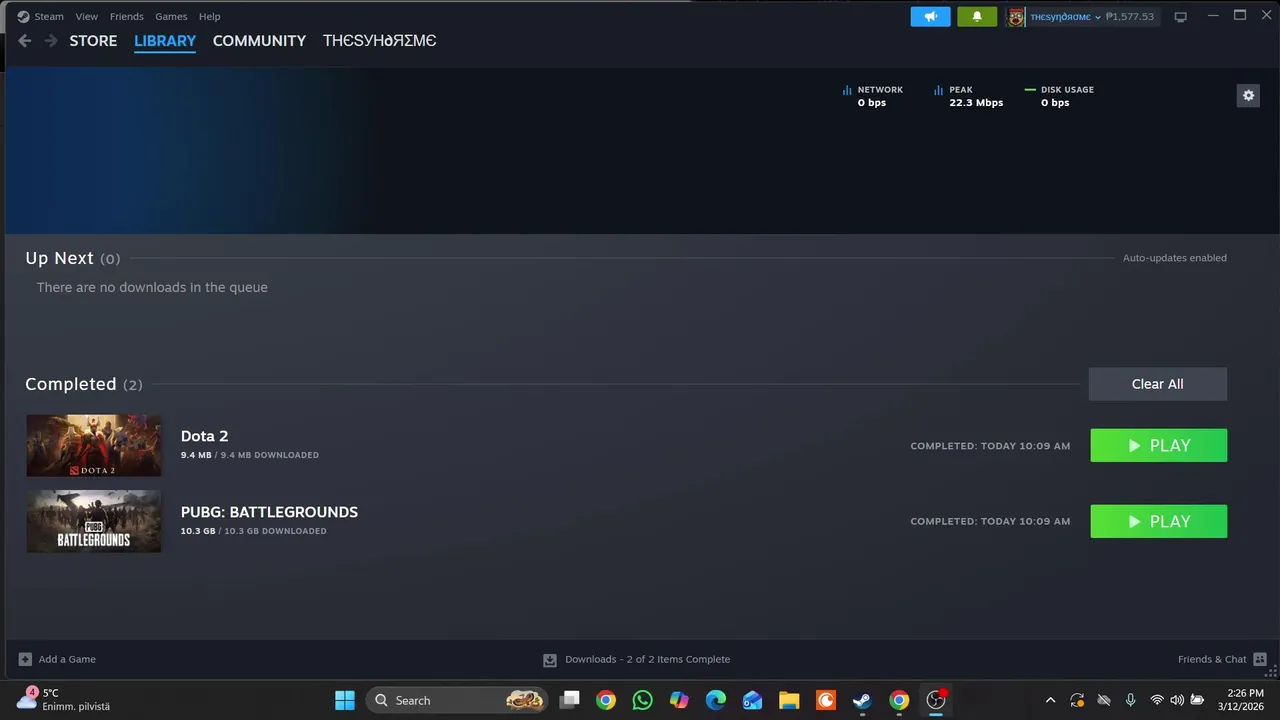Open File Explorer from taskbar
The image size is (1280, 720).
[789, 700]
